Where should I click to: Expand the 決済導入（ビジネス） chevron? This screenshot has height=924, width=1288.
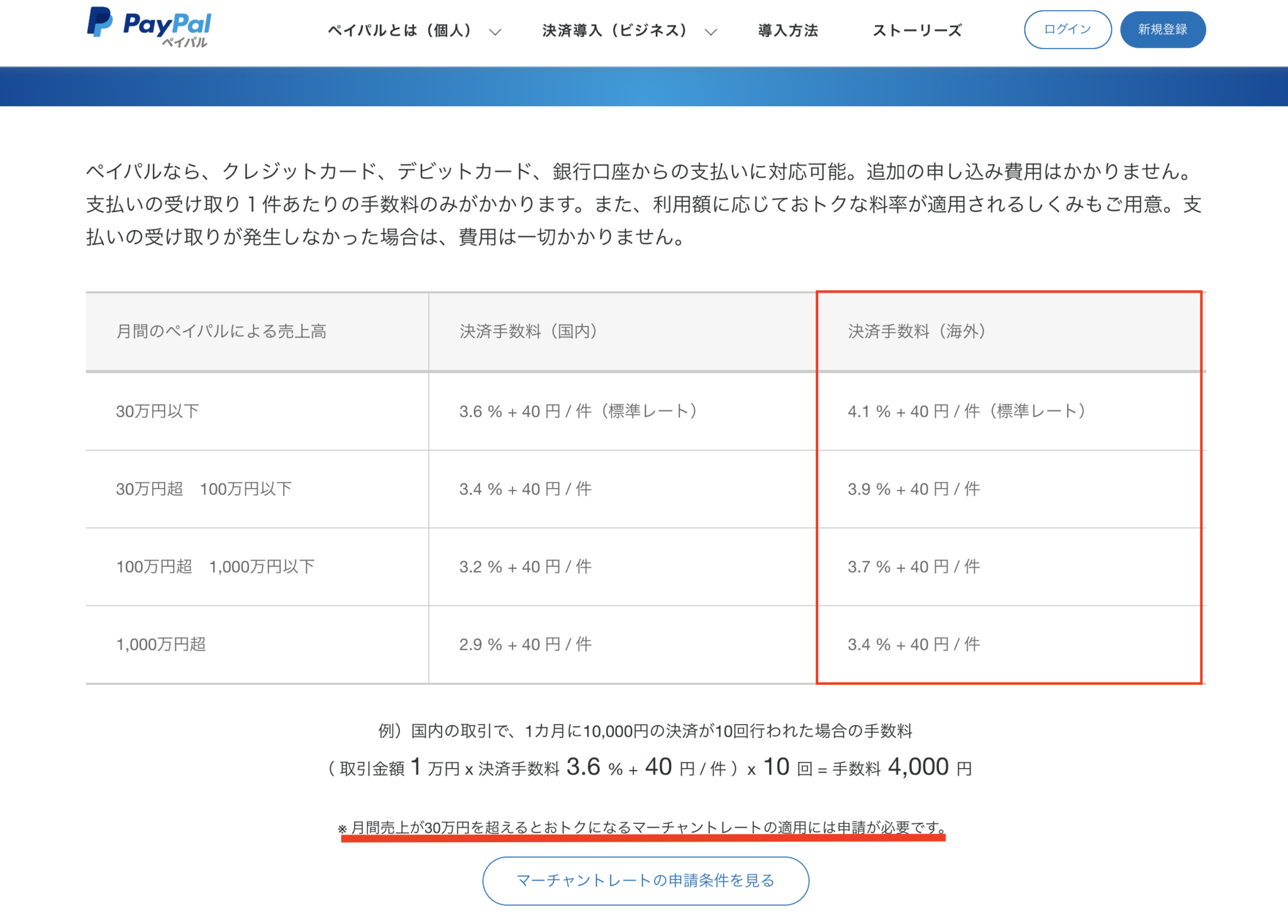[x=711, y=32]
